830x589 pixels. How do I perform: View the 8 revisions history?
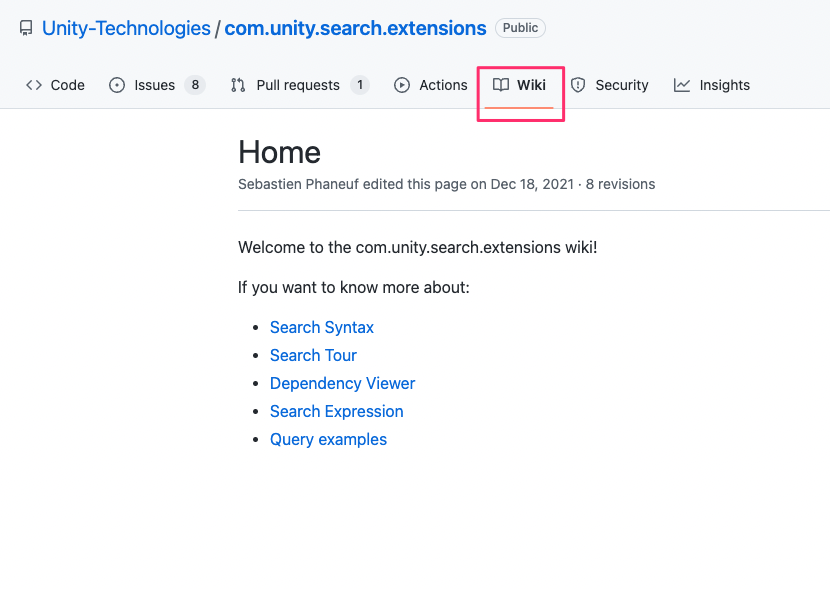620,184
